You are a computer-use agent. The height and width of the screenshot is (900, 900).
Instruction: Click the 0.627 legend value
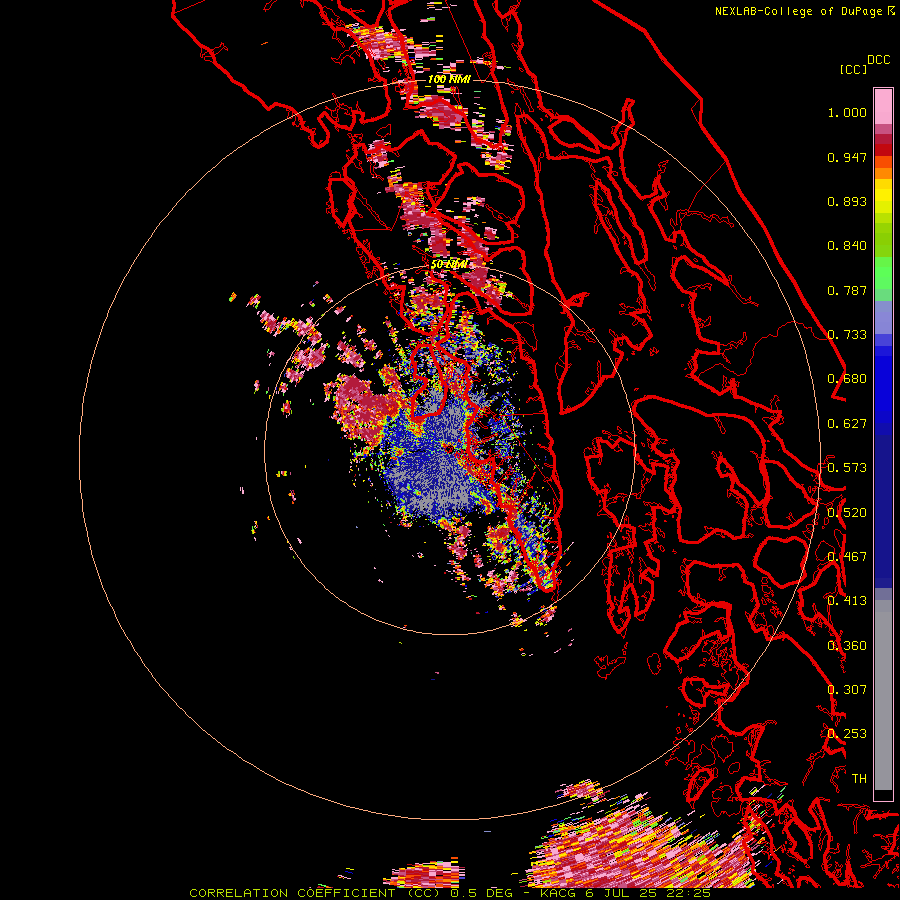point(847,424)
